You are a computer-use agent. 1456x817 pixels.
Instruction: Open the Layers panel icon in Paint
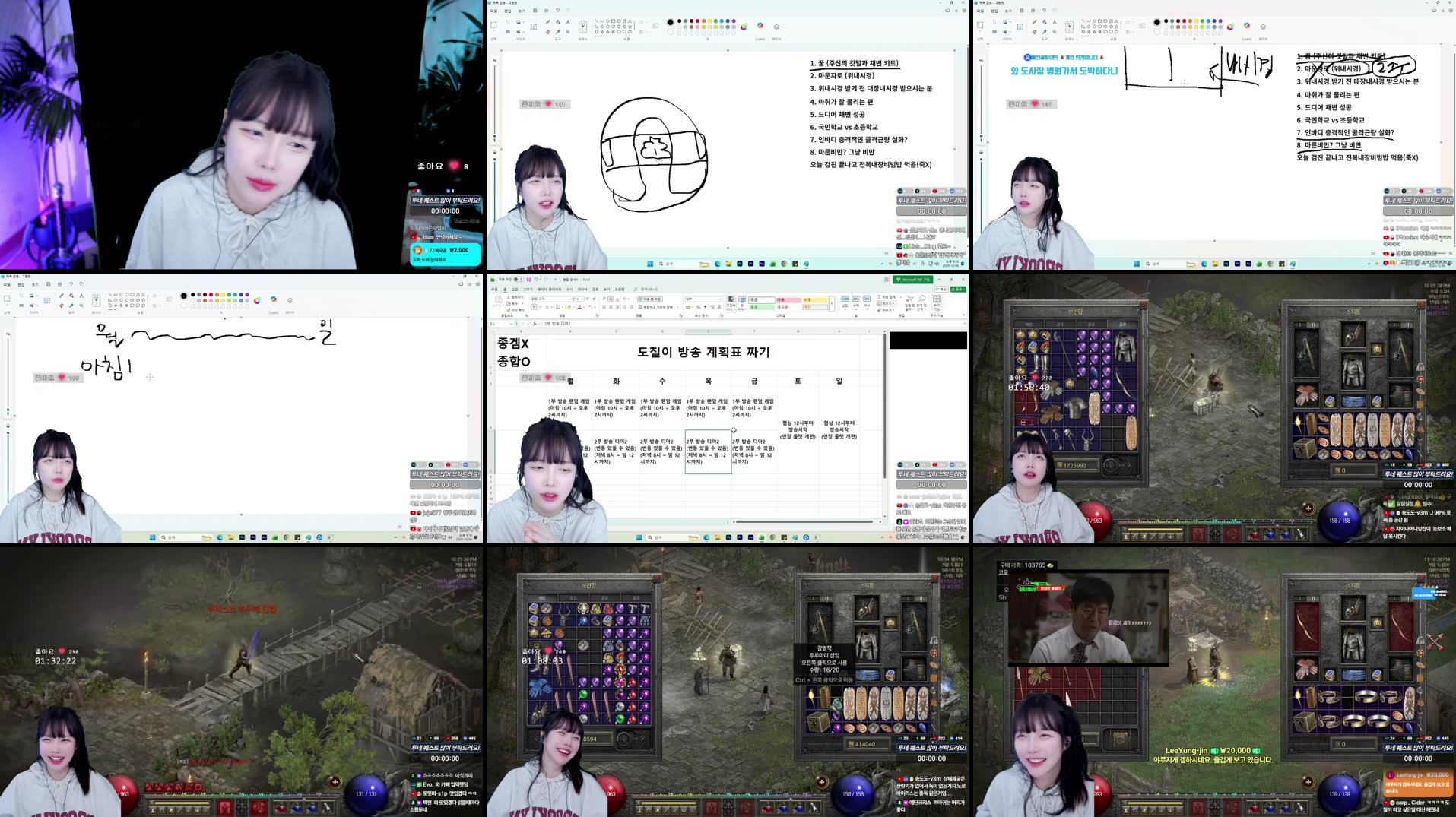click(776, 27)
